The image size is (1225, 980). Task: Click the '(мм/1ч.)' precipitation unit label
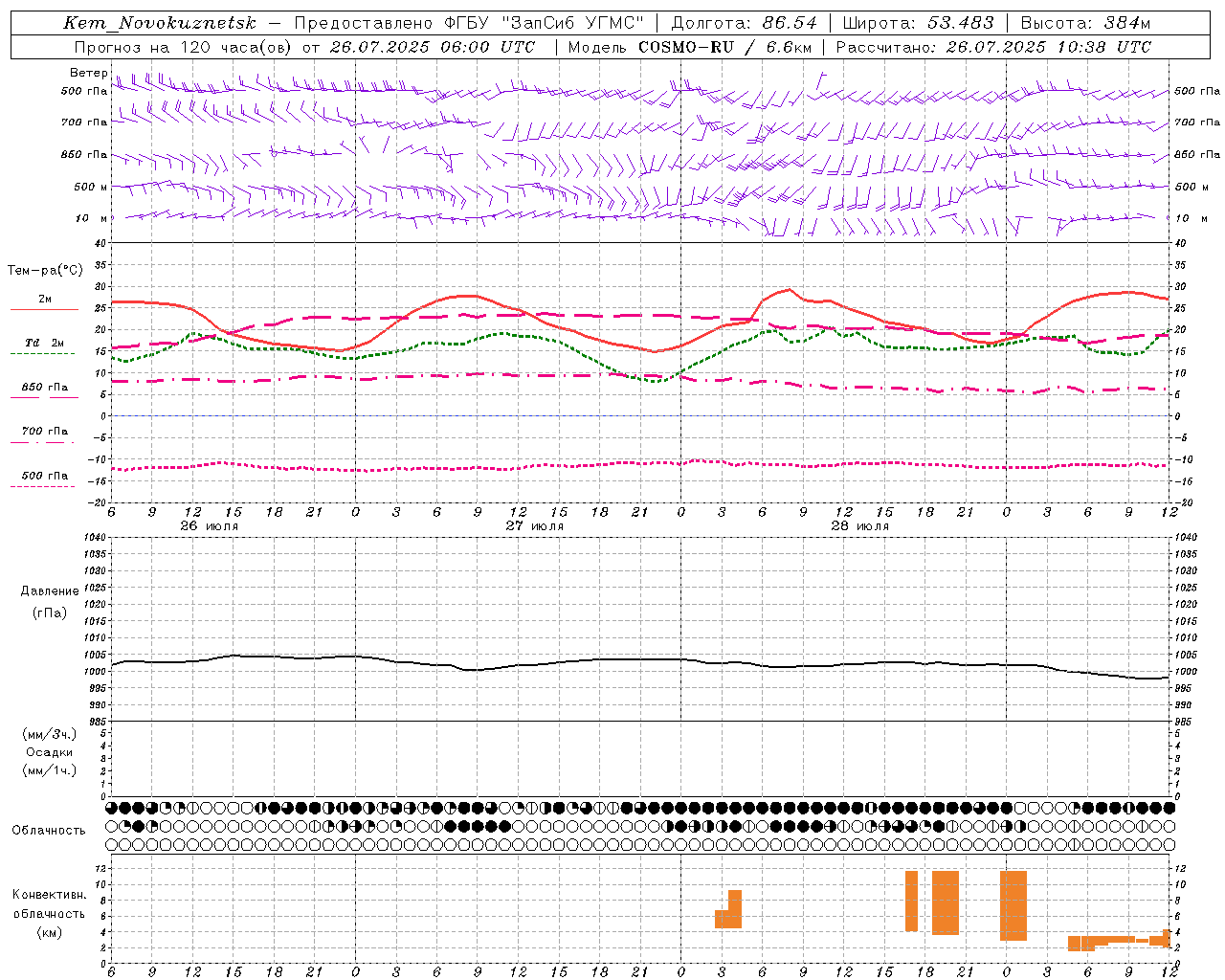point(50,770)
